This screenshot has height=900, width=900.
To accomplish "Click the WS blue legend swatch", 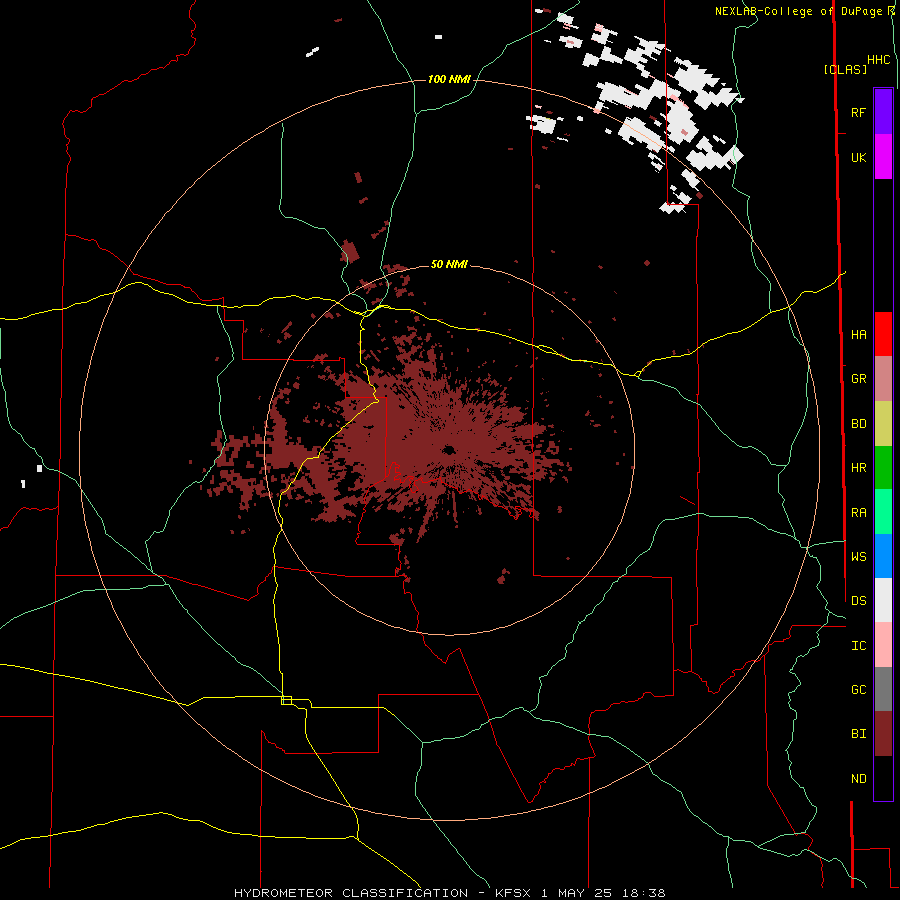I will pos(883,556).
